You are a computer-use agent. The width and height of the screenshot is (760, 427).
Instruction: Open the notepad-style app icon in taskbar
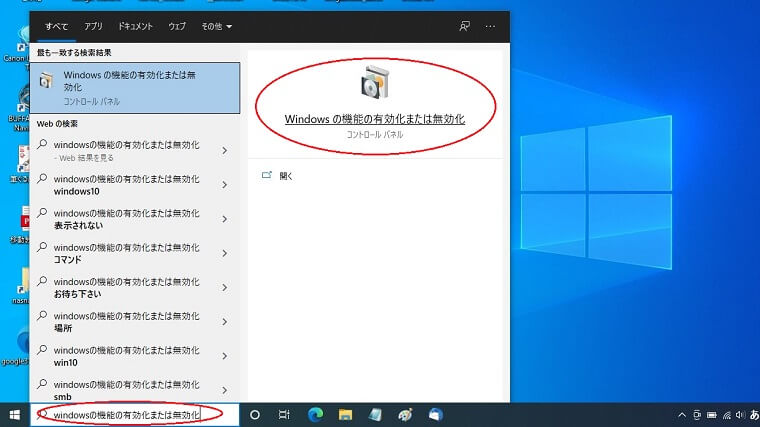(x=375, y=415)
